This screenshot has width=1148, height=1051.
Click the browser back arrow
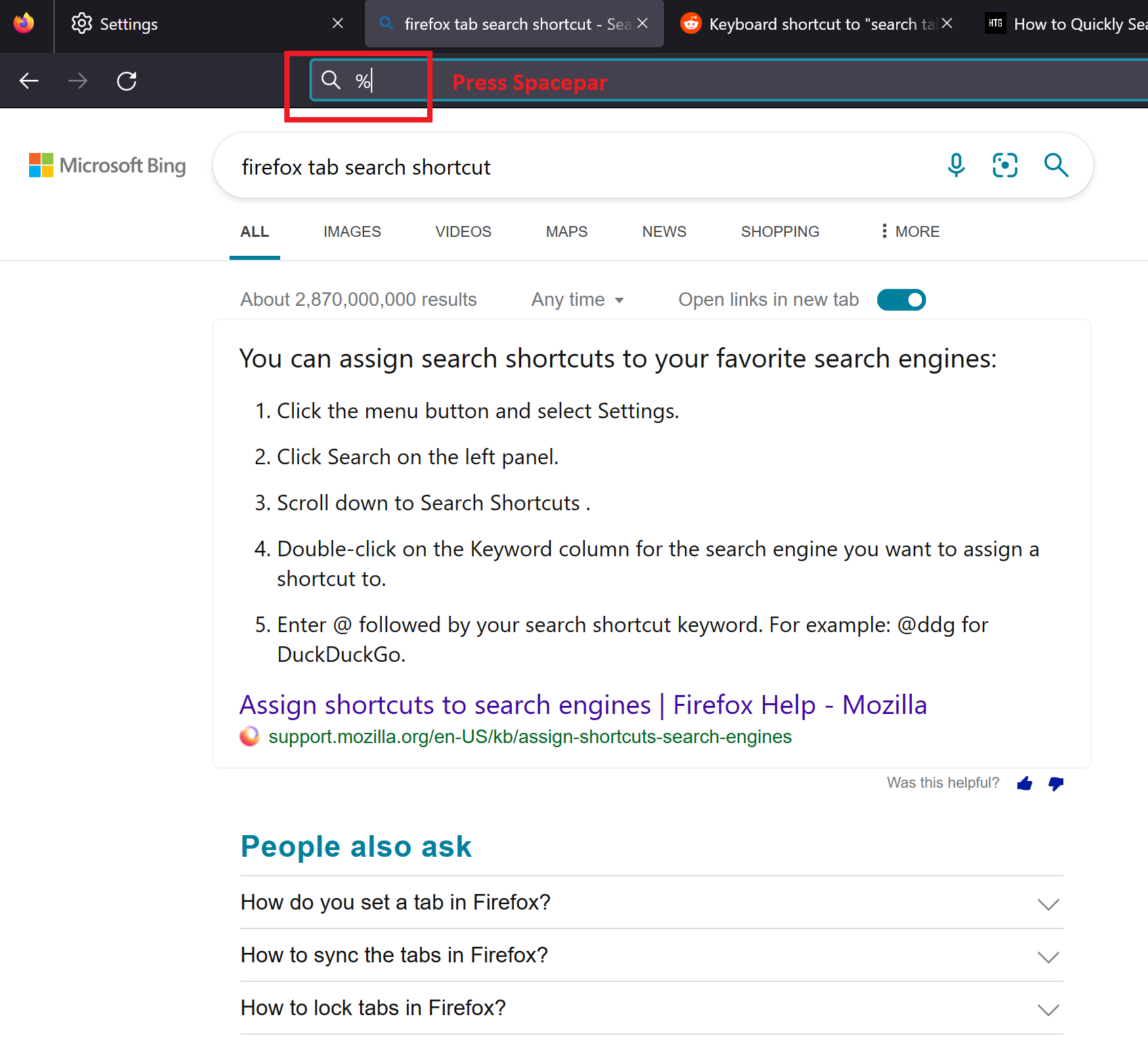pos(29,81)
